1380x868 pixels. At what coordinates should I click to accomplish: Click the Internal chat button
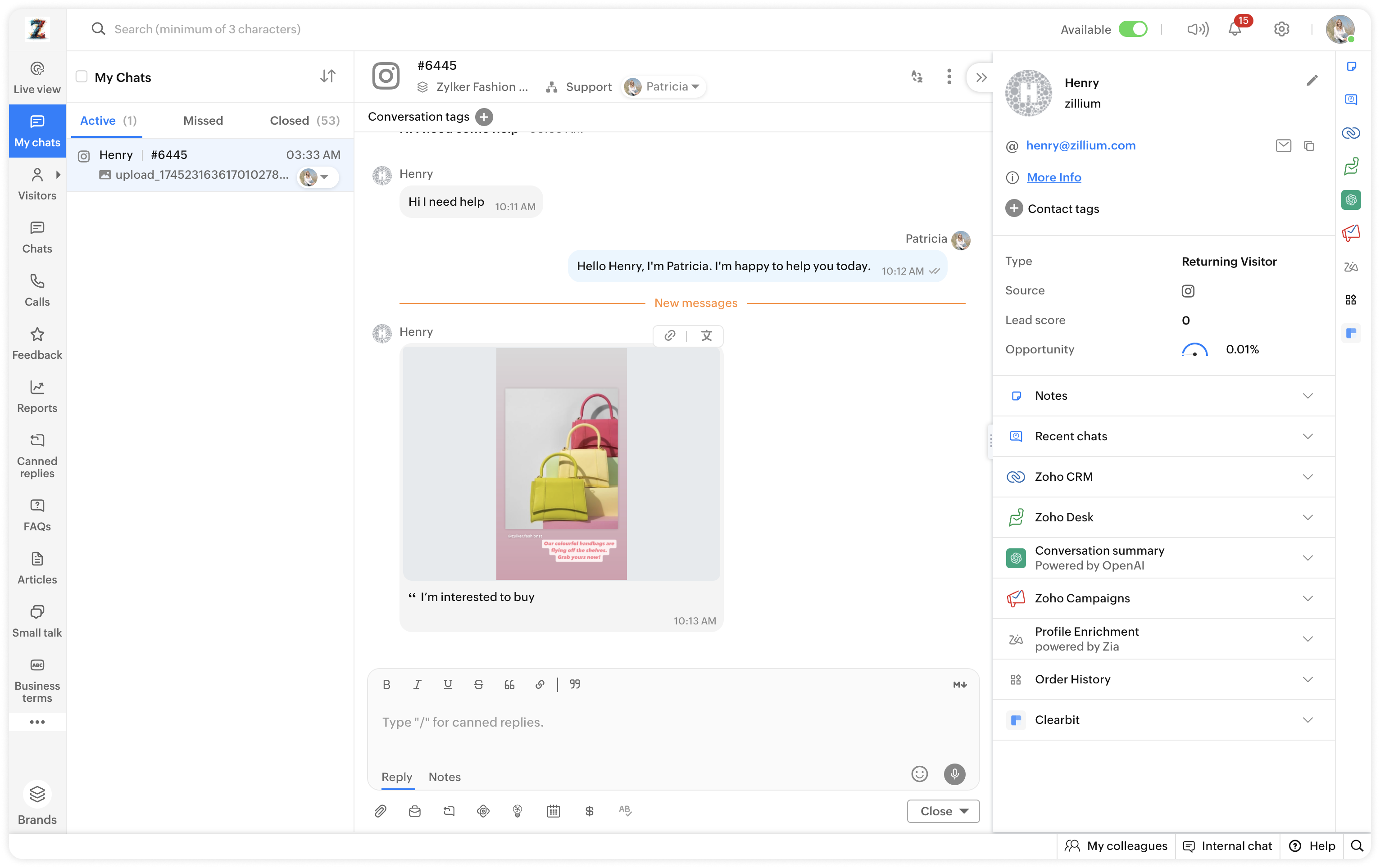click(1228, 845)
